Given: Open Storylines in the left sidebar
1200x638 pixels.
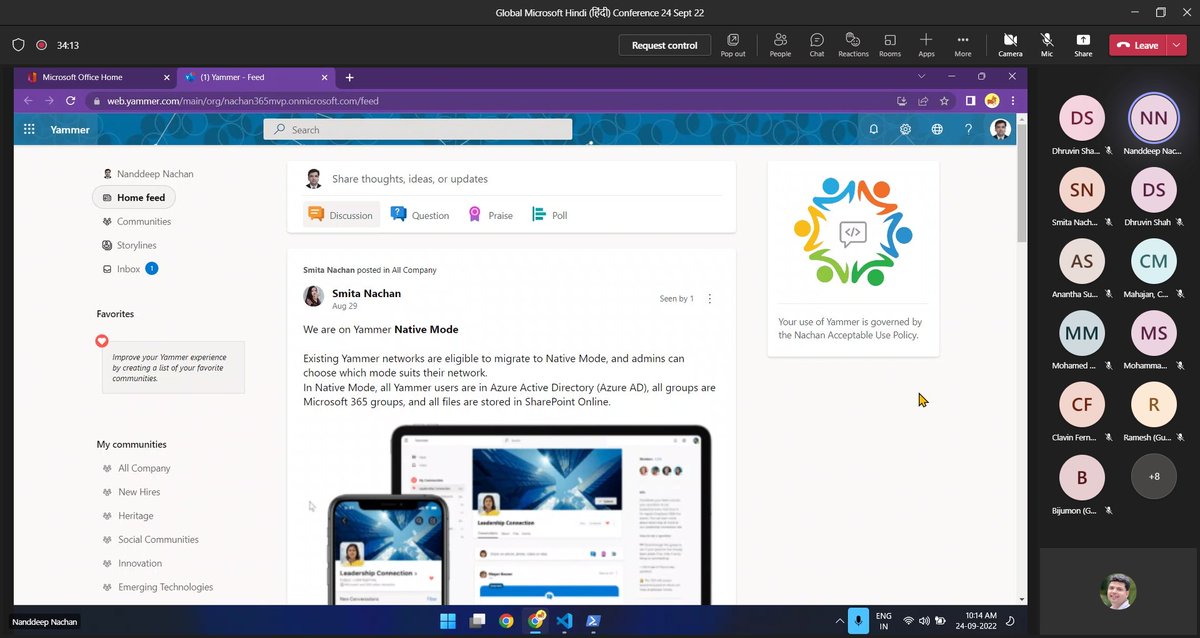Looking at the screenshot, I should pyautogui.click(x=130, y=245).
